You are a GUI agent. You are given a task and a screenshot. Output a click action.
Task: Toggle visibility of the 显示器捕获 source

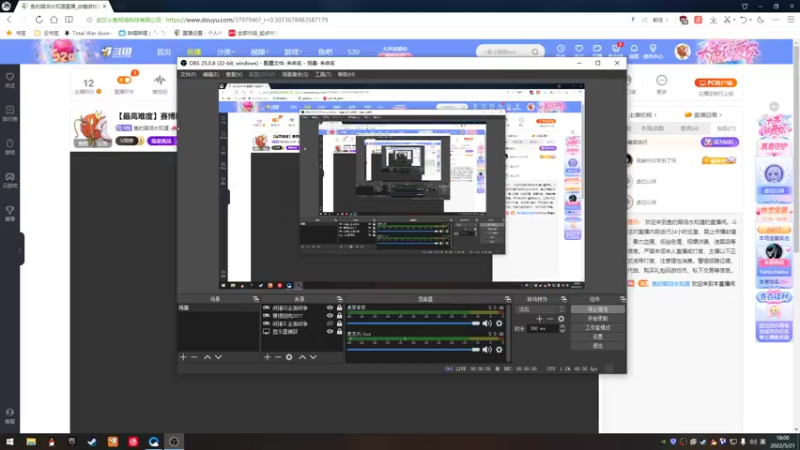tap(330, 332)
